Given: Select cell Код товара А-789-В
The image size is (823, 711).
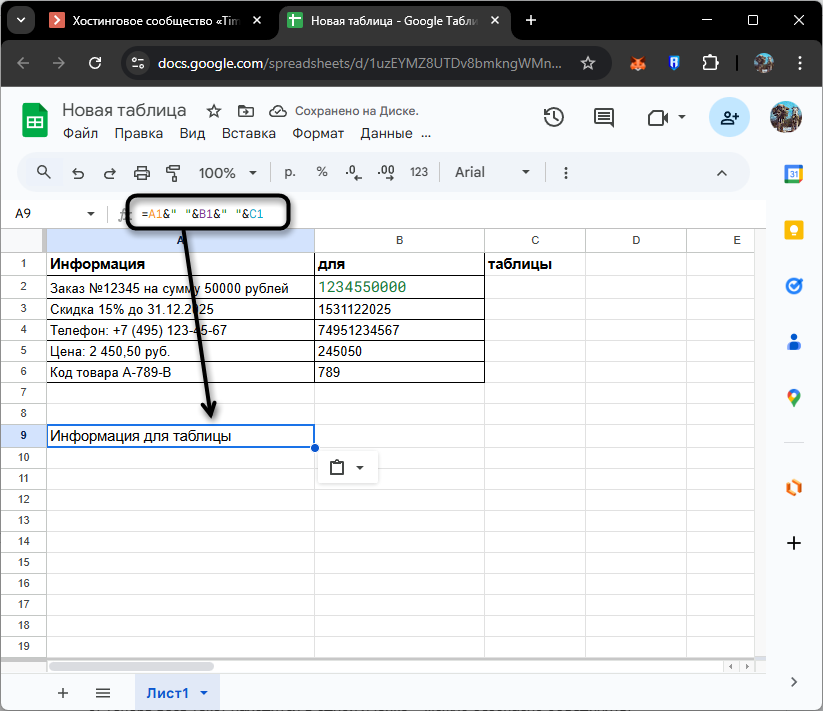Looking at the screenshot, I should tap(181, 372).
